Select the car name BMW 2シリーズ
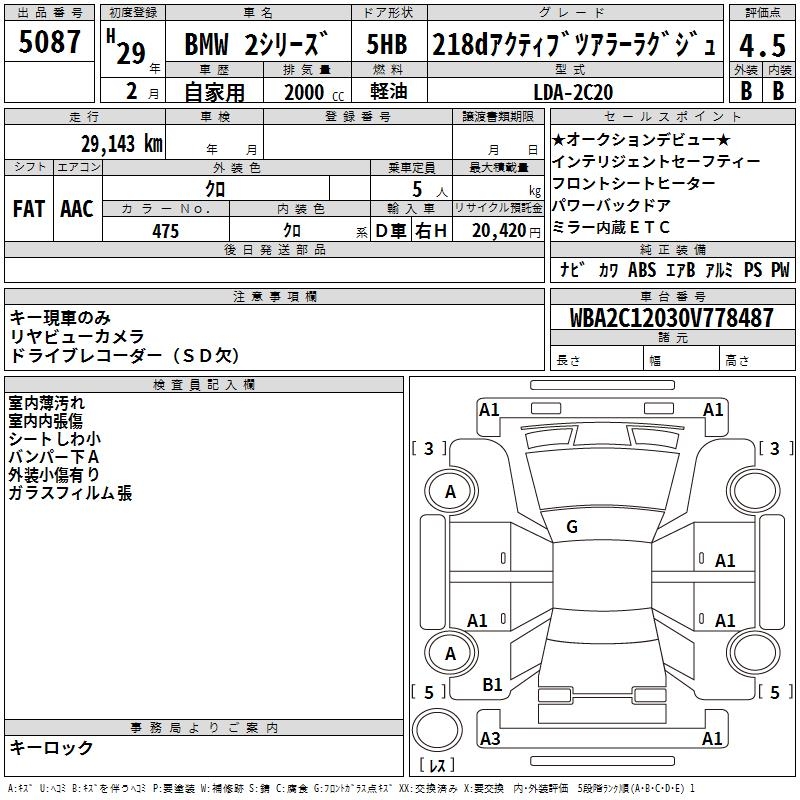Screen dimensions: 800x800 [x=256, y=44]
